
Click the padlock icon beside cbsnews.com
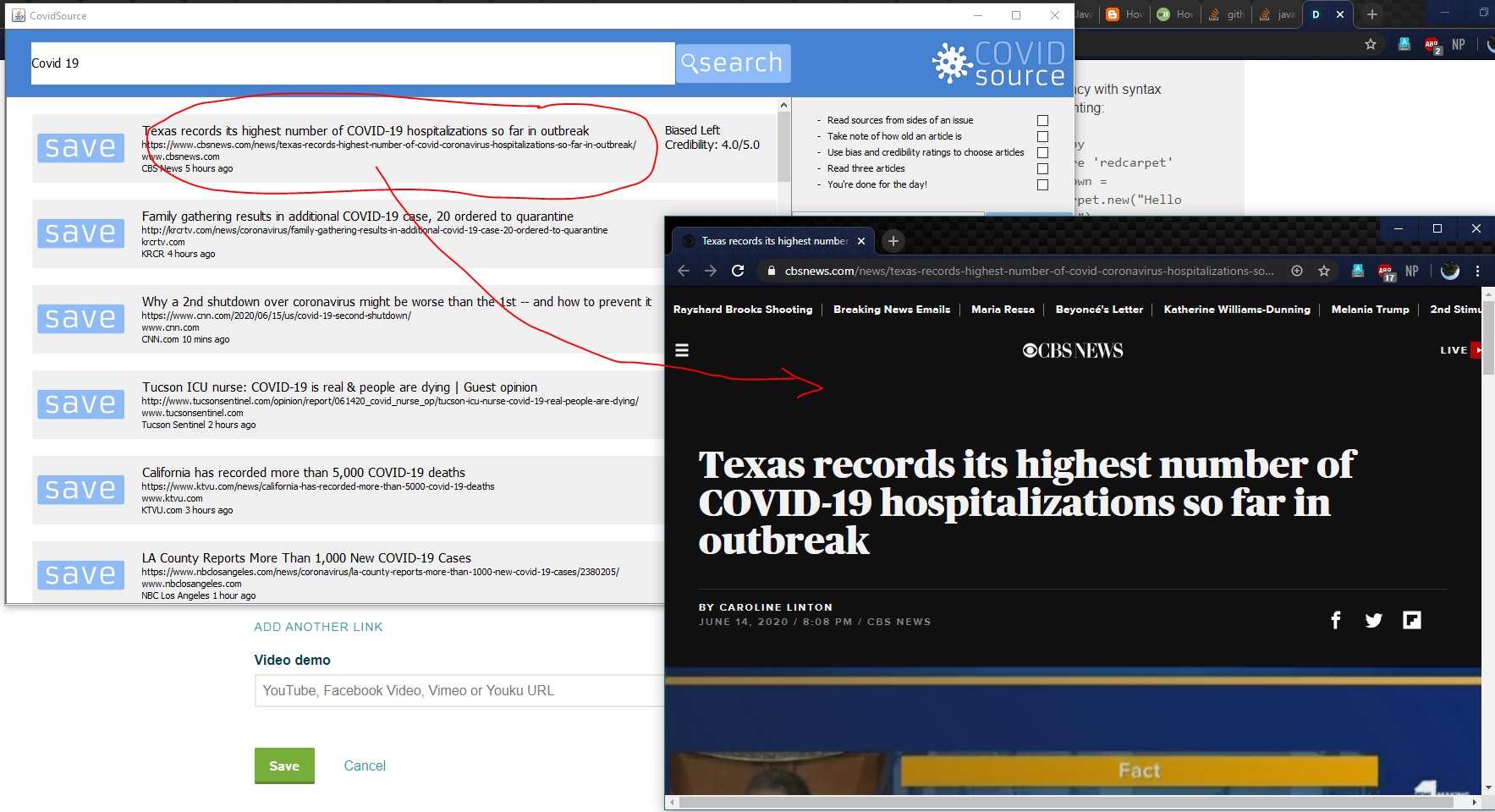tap(771, 271)
